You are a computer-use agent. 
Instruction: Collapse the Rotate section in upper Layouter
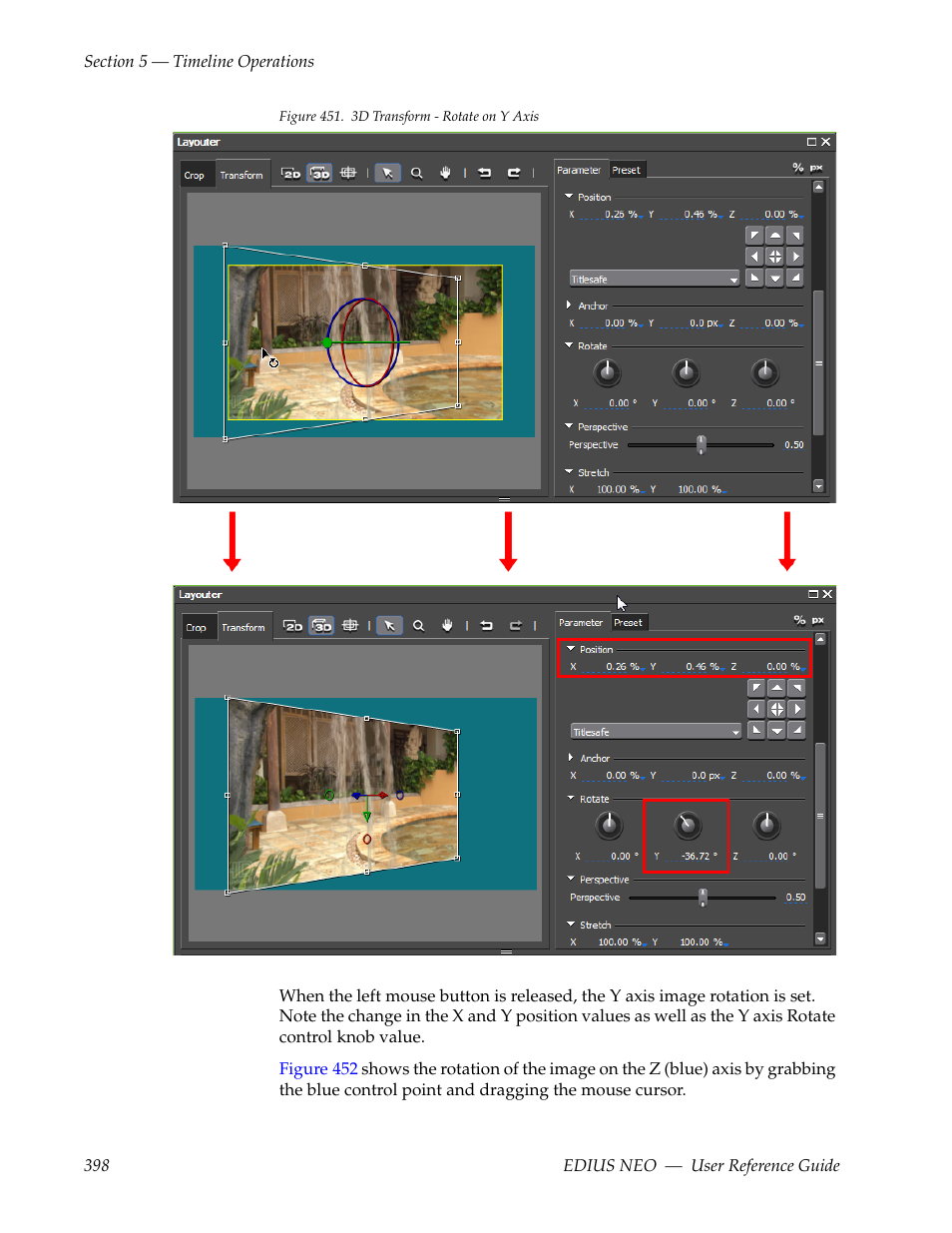tap(569, 345)
